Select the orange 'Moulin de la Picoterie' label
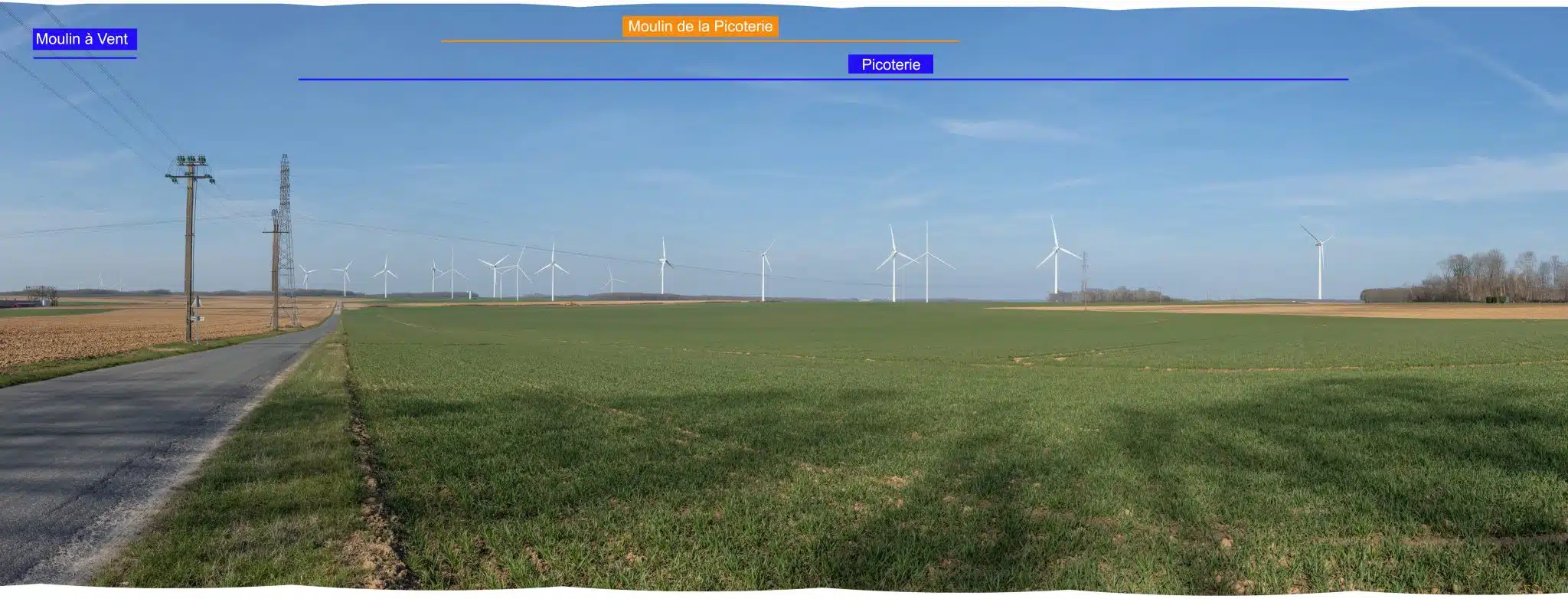1568x599 pixels. 700,27
